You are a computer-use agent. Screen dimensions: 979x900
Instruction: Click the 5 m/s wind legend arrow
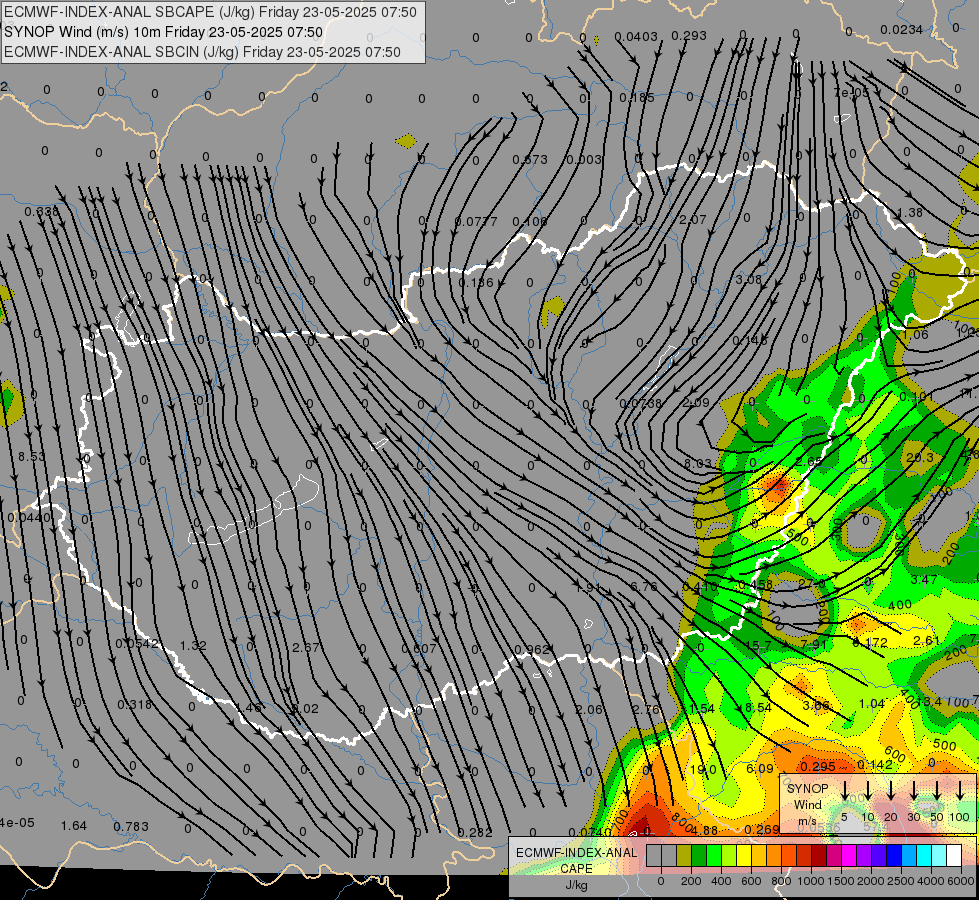point(845,791)
